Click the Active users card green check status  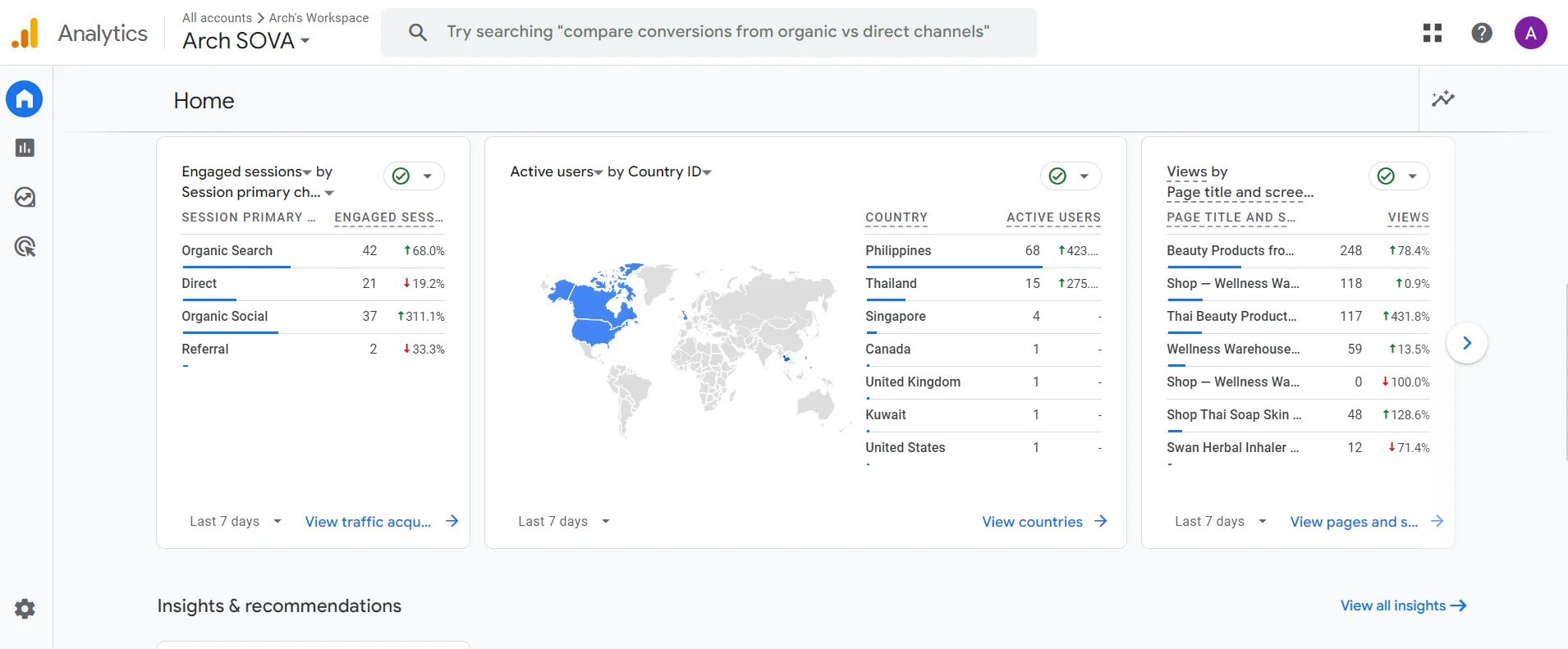[1058, 176]
